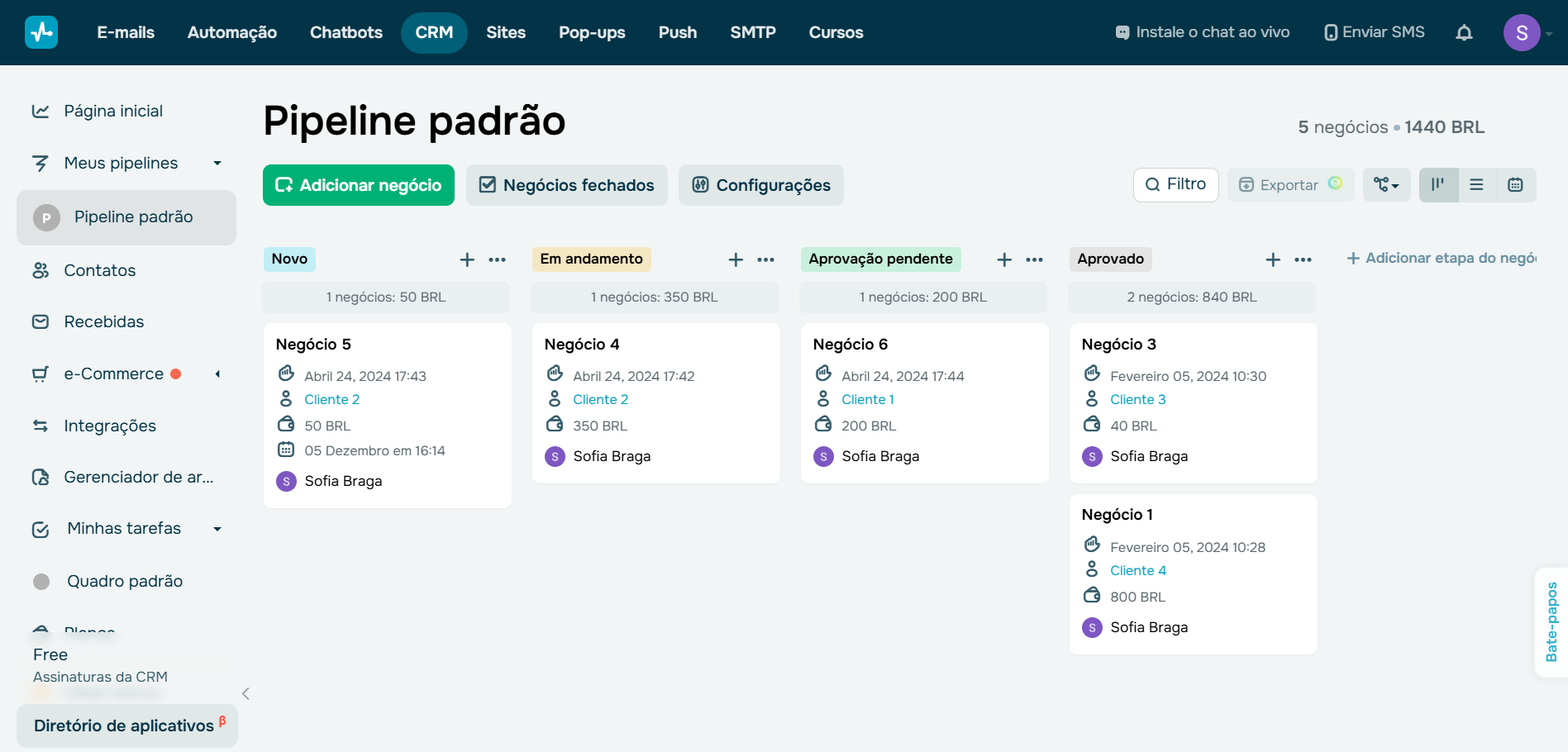The height and width of the screenshot is (752, 1568).
Task: Click Adicionar negócio button
Action: click(359, 185)
